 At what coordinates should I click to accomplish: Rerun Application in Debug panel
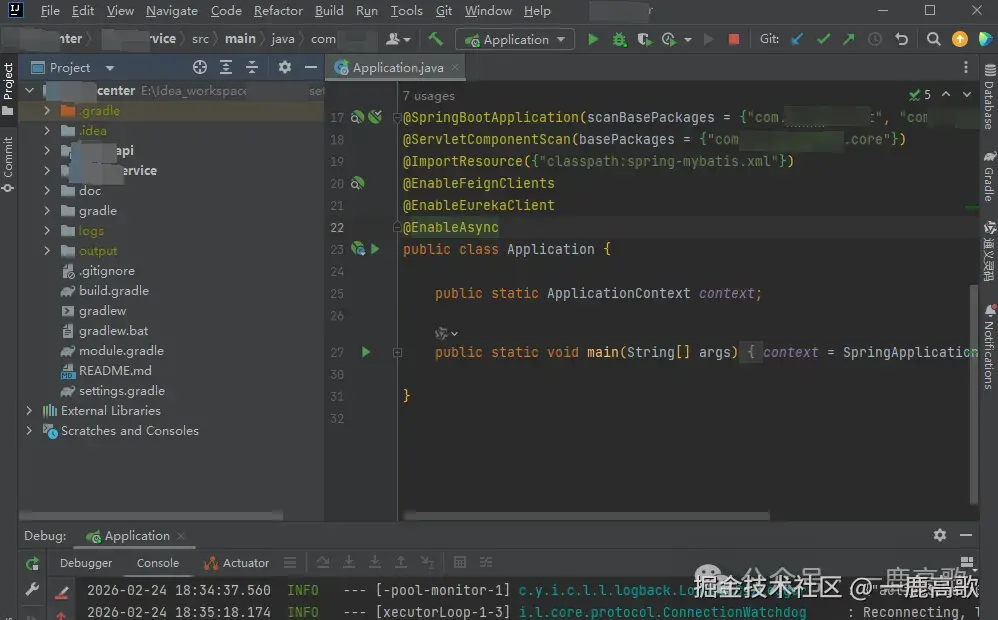[x=32, y=564]
